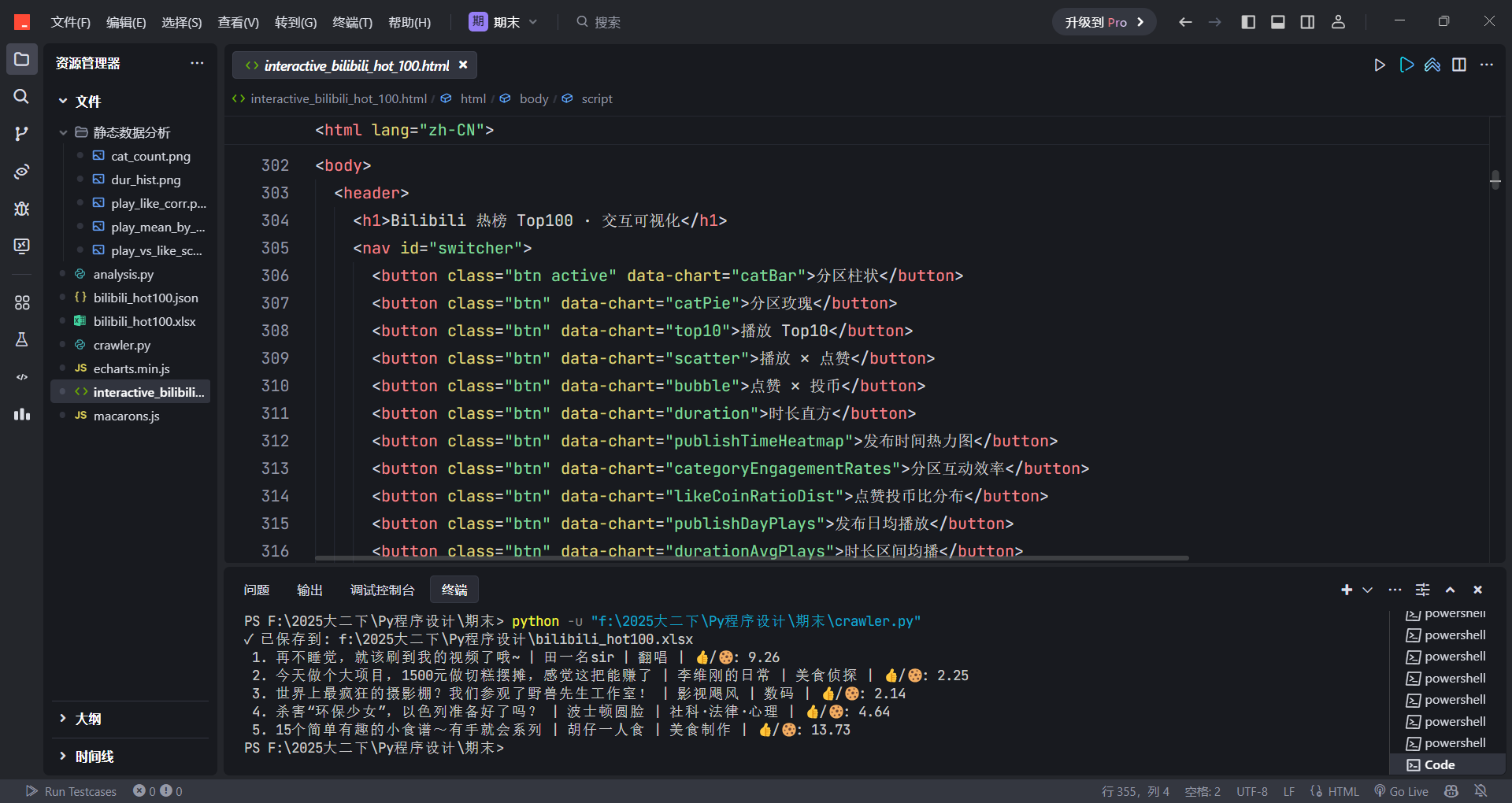Toggle the bottom panel layout icon
This screenshot has width=1512, height=803.
point(1278,22)
